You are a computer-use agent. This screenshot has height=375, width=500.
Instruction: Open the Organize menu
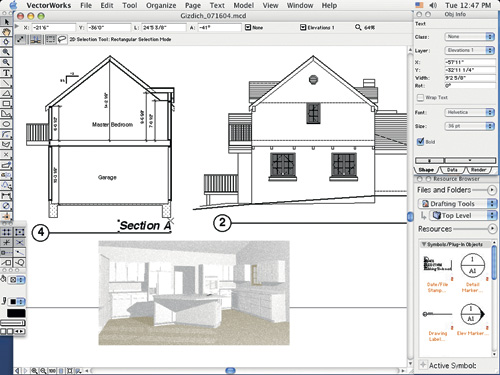pos(161,5)
